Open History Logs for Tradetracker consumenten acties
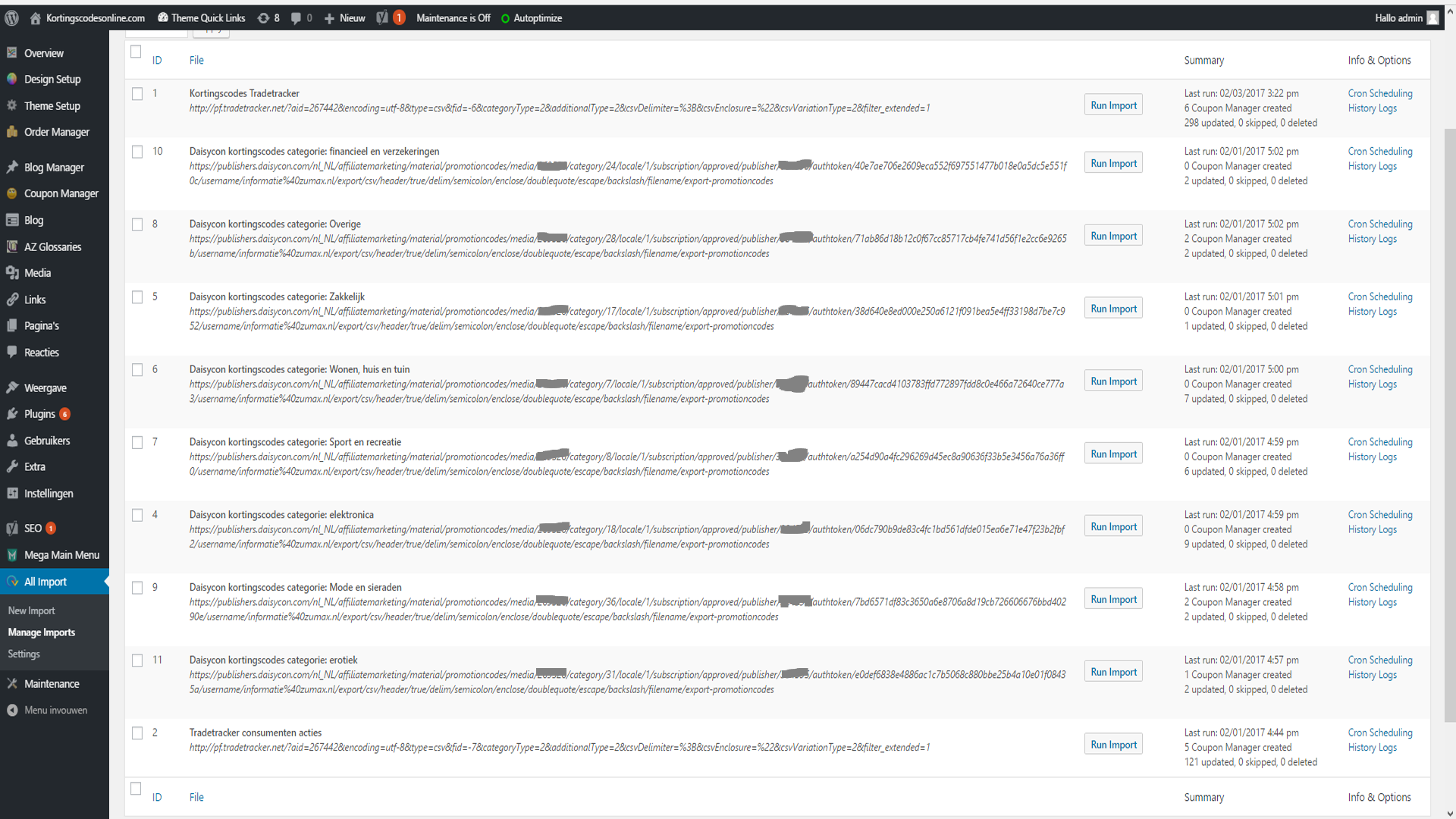This screenshot has height=819, width=1456. pos(1372,748)
